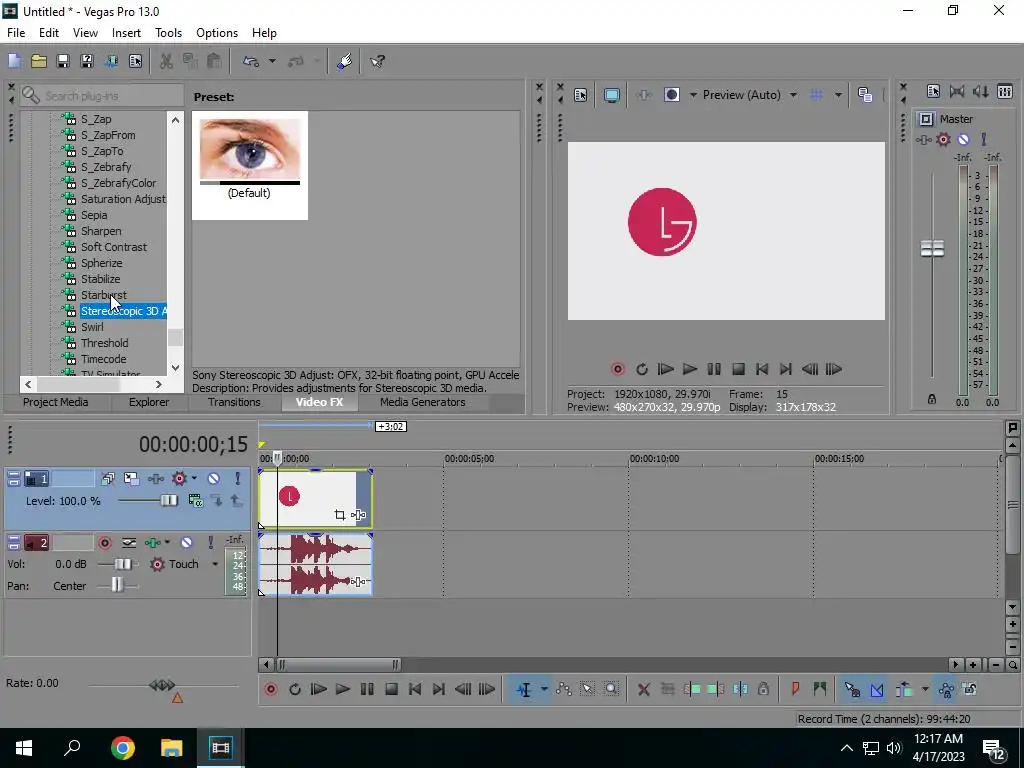Open the Touch automation mode dropdown
The width and height of the screenshot is (1024, 768).
point(215,564)
